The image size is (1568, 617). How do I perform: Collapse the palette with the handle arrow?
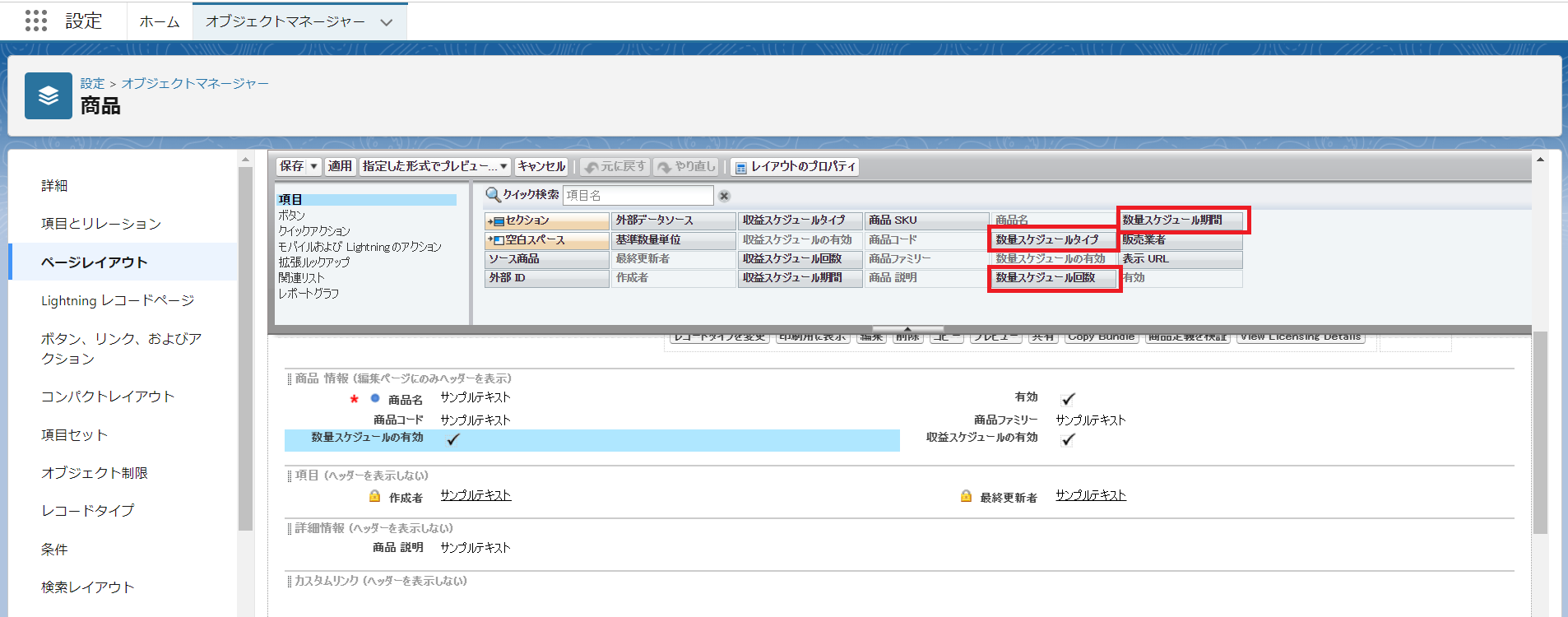click(907, 329)
